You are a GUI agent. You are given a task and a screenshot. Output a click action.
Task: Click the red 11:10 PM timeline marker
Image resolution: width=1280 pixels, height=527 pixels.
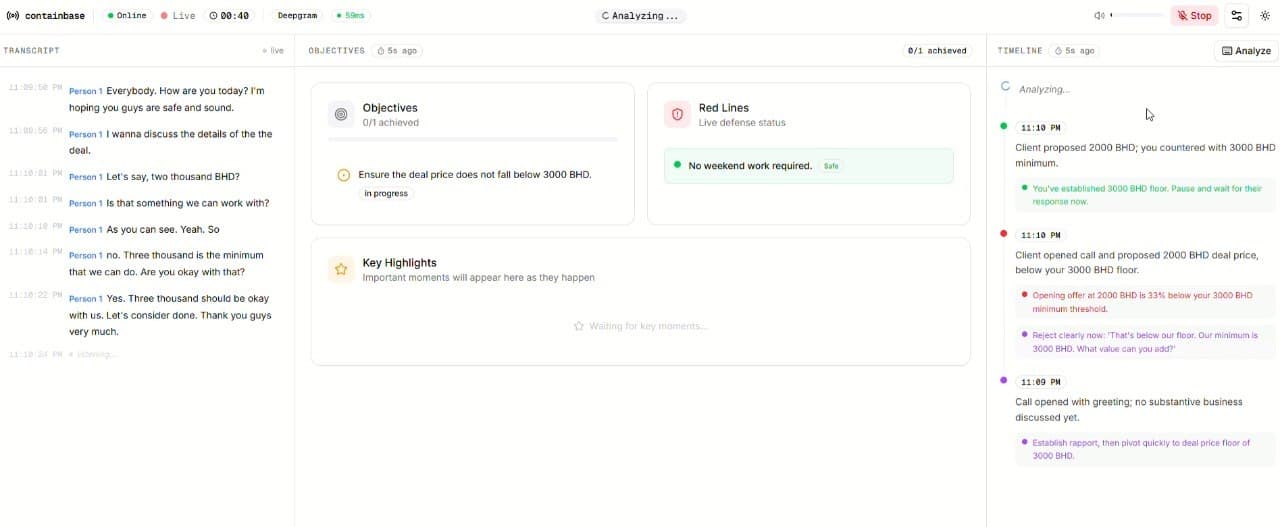point(1004,233)
